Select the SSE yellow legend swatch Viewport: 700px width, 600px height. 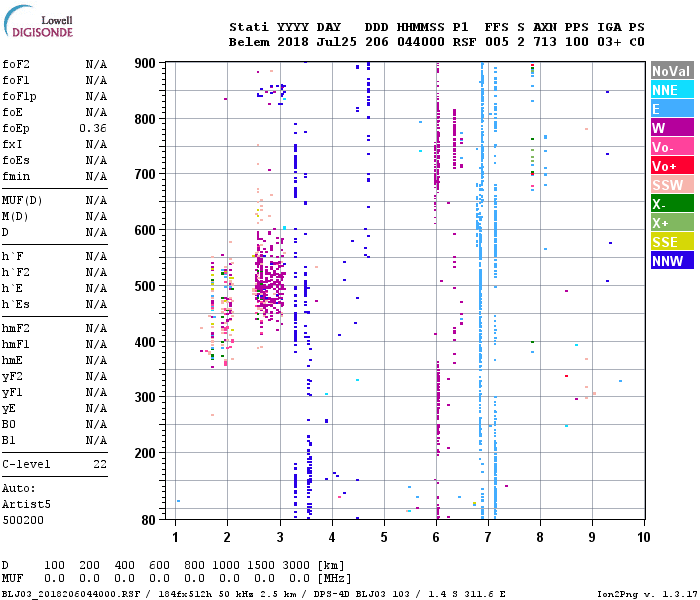pos(672,242)
